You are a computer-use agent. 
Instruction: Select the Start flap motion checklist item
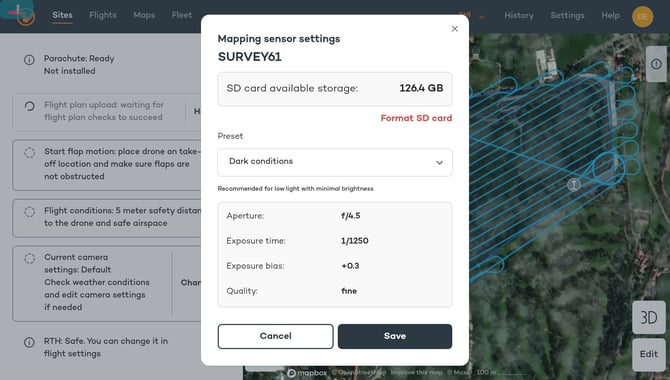click(107, 165)
